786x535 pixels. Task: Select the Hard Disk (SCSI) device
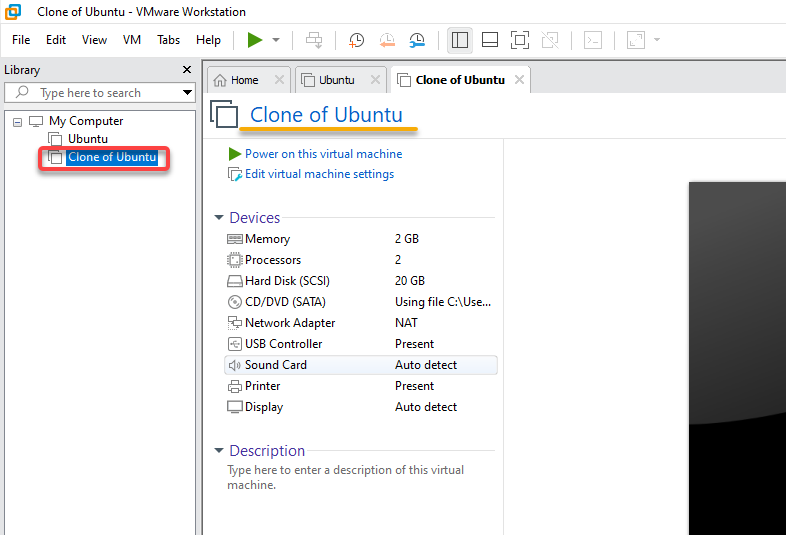[x=361, y=281]
